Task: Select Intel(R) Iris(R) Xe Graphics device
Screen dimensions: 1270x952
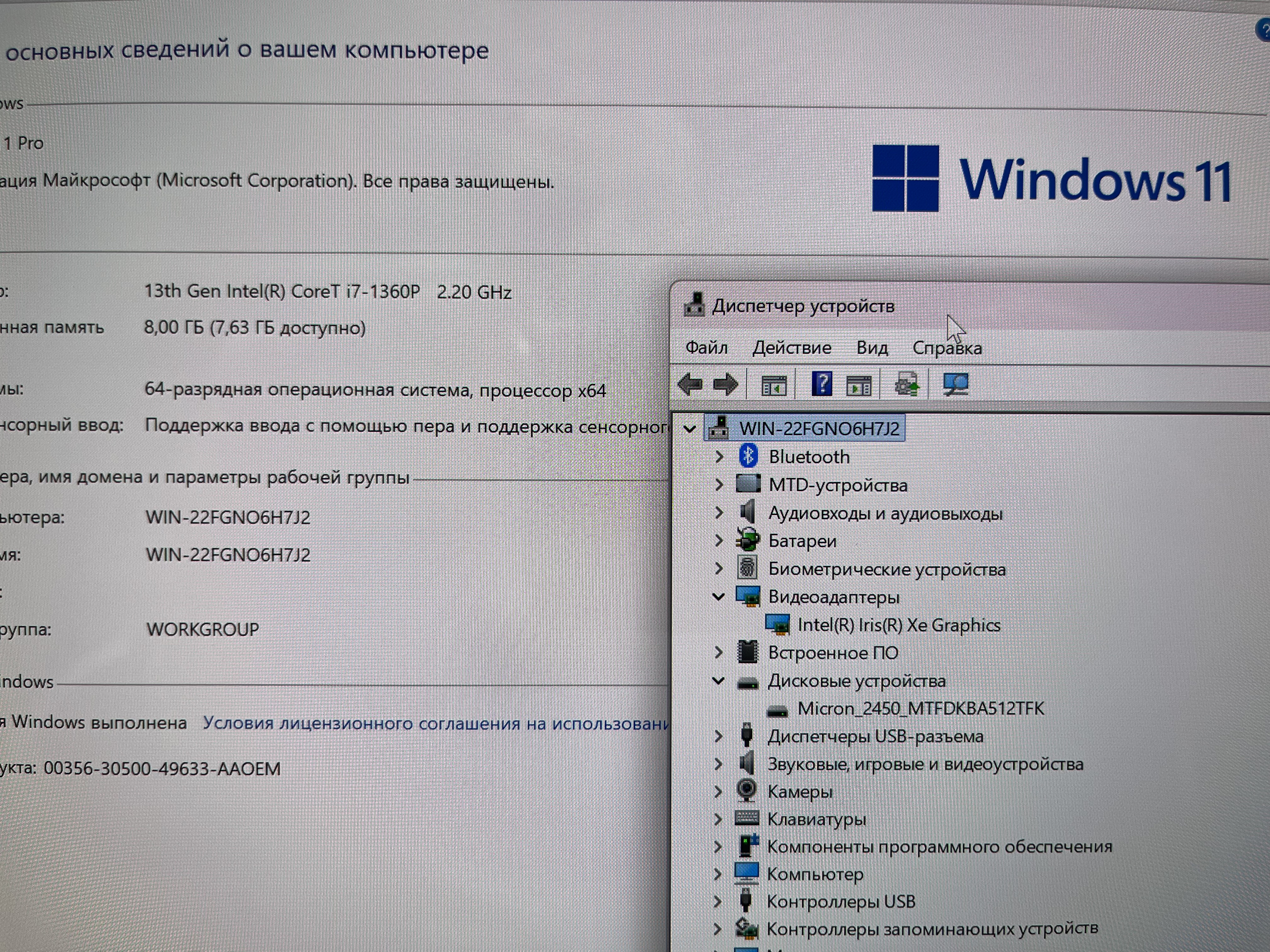Action: point(899,625)
